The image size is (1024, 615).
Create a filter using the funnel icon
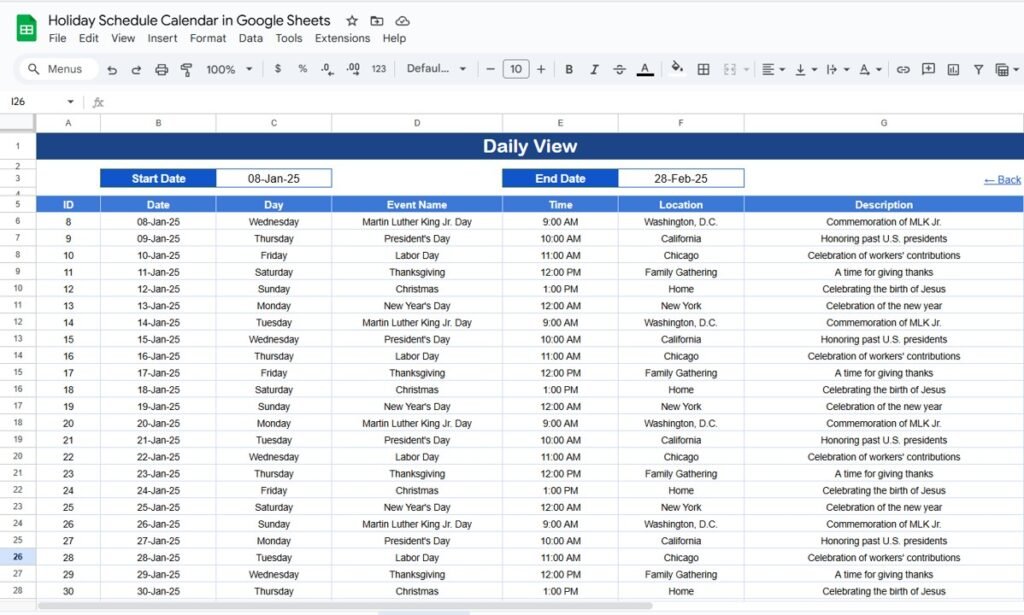[x=975, y=69]
